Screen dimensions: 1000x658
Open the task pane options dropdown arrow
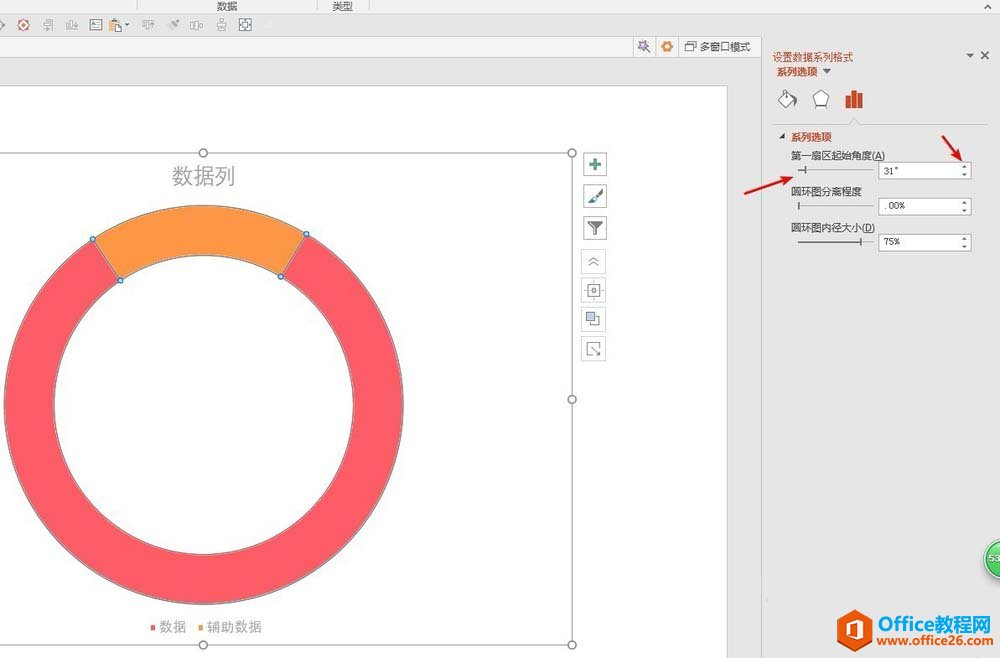pyautogui.click(x=969, y=56)
